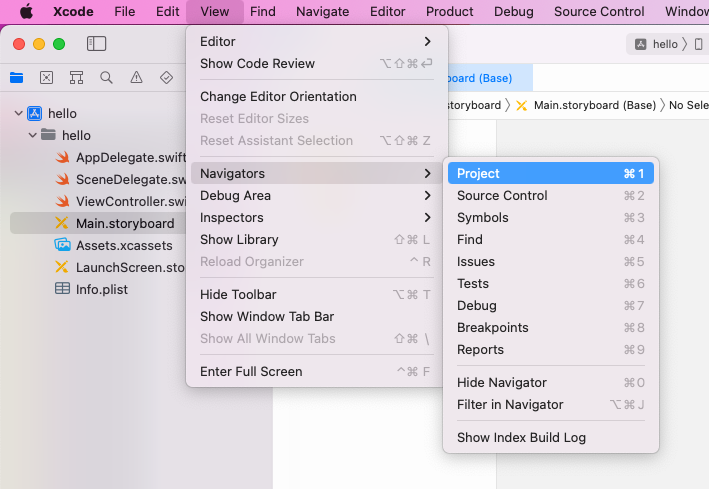Viewport: 709px width, 489px height.
Task: Open the Find menu
Action: (263, 11)
